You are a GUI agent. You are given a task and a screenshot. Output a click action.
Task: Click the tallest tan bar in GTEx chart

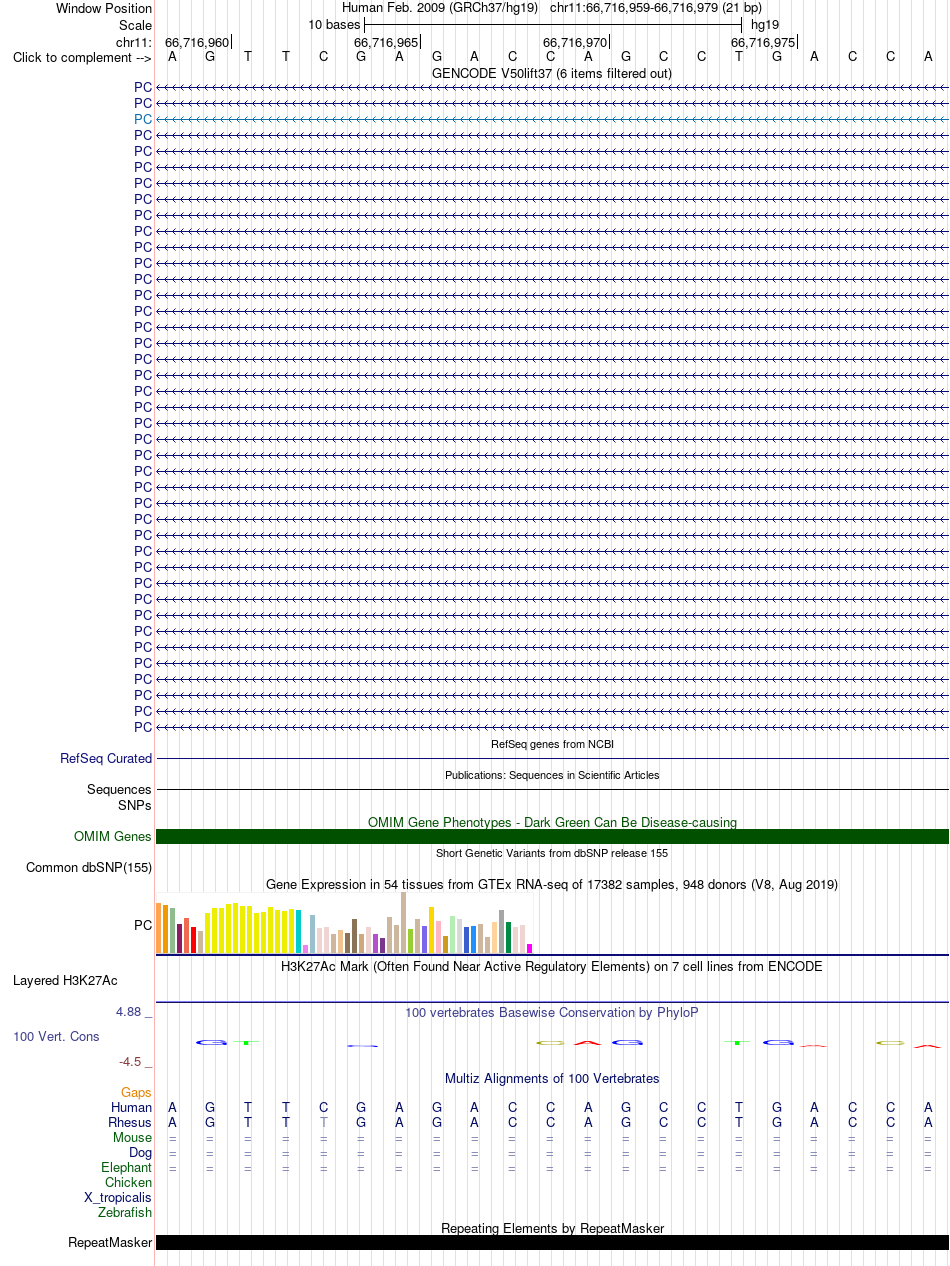pos(403,922)
